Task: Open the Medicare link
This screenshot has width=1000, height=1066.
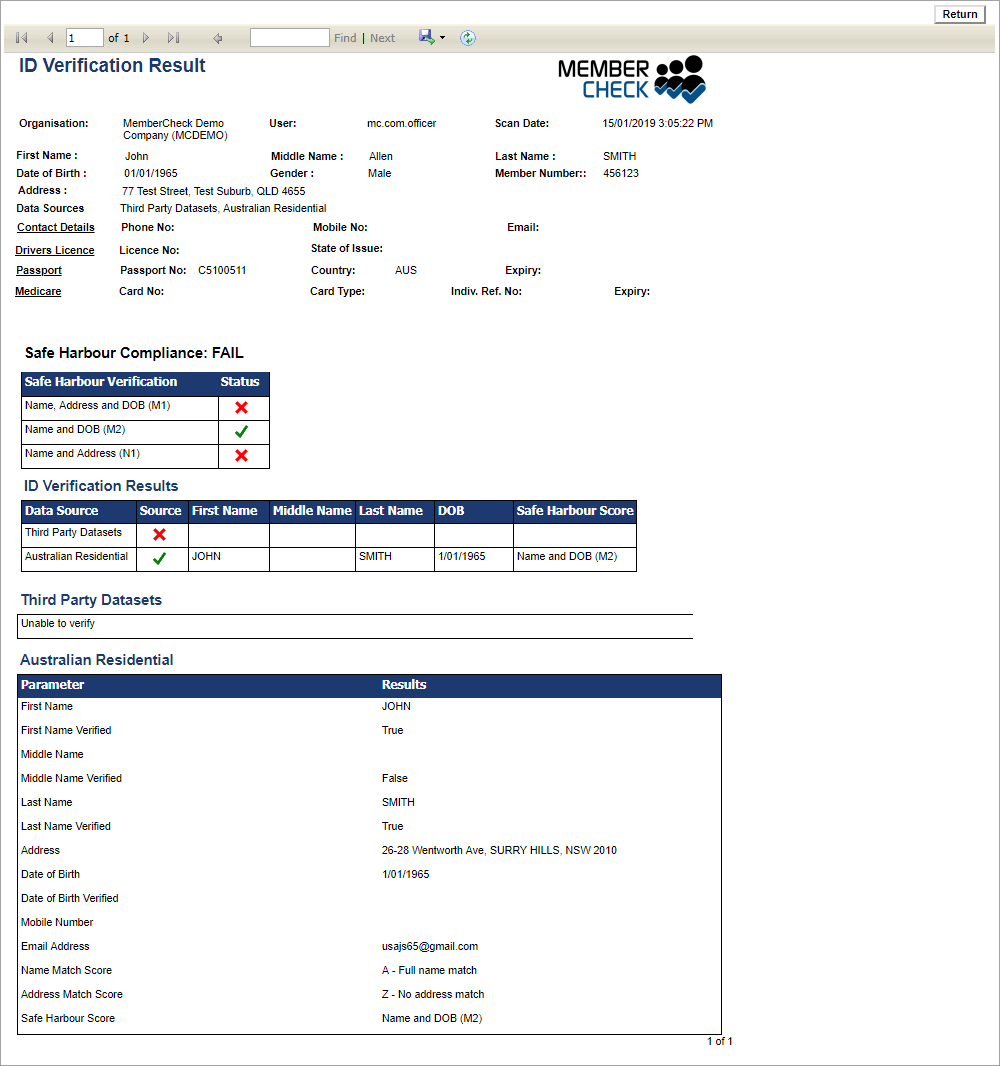Action: click(x=38, y=291)
